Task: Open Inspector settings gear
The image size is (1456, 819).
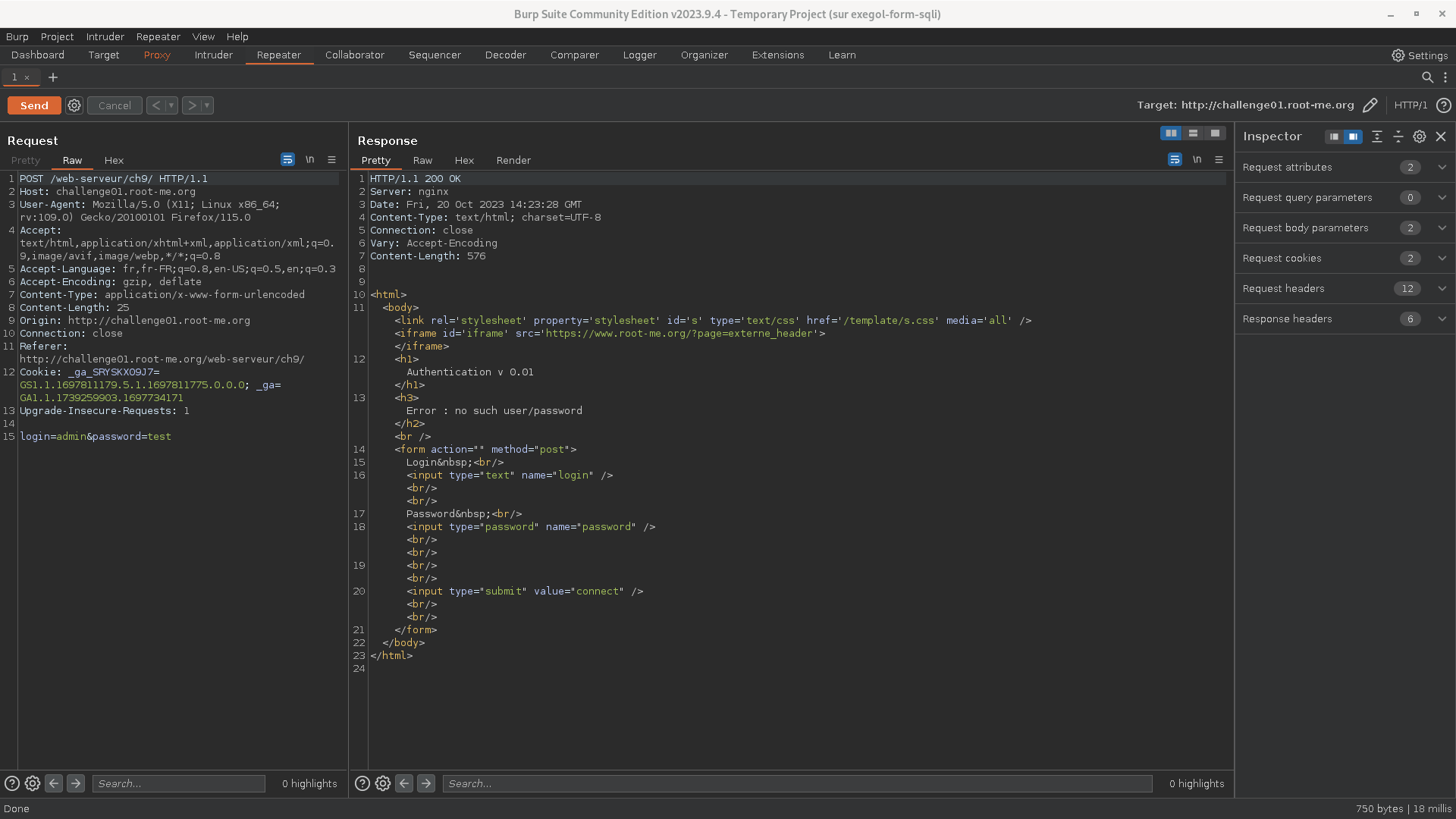Action: click(x=1420, y=136)
